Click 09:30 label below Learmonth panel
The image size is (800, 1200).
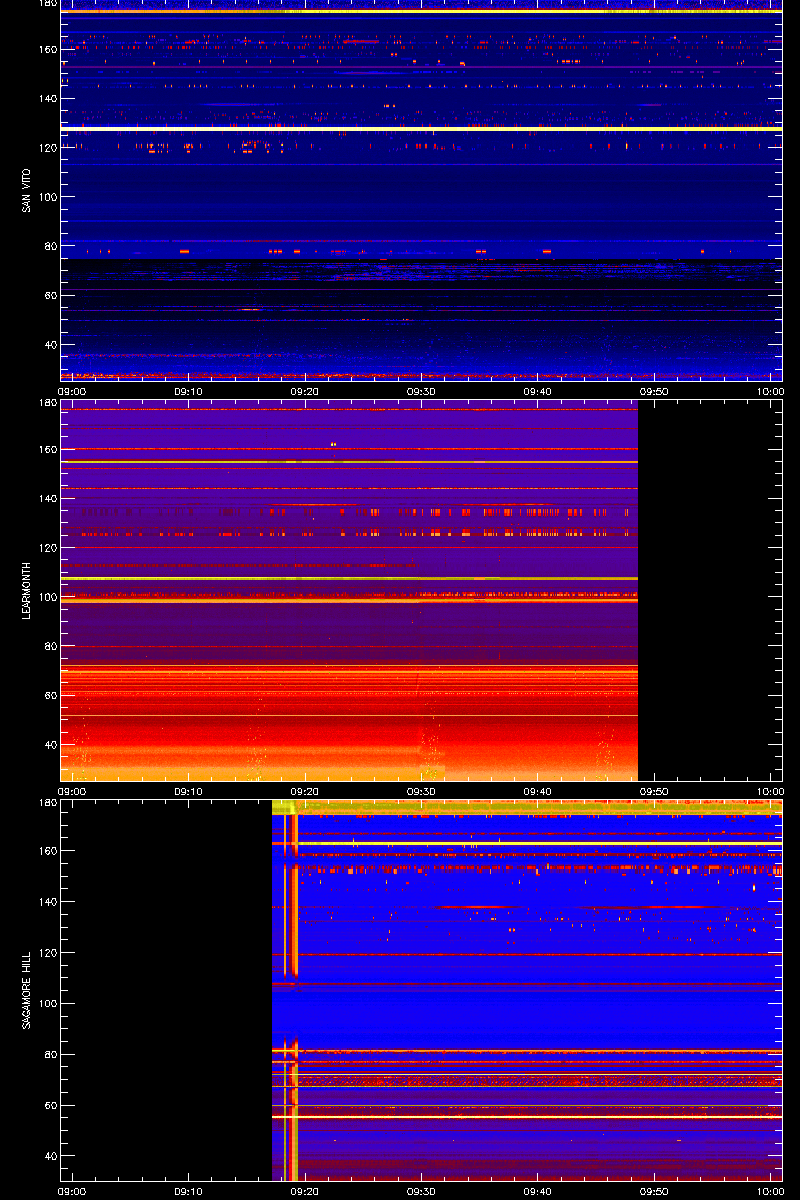pos(421,791)
